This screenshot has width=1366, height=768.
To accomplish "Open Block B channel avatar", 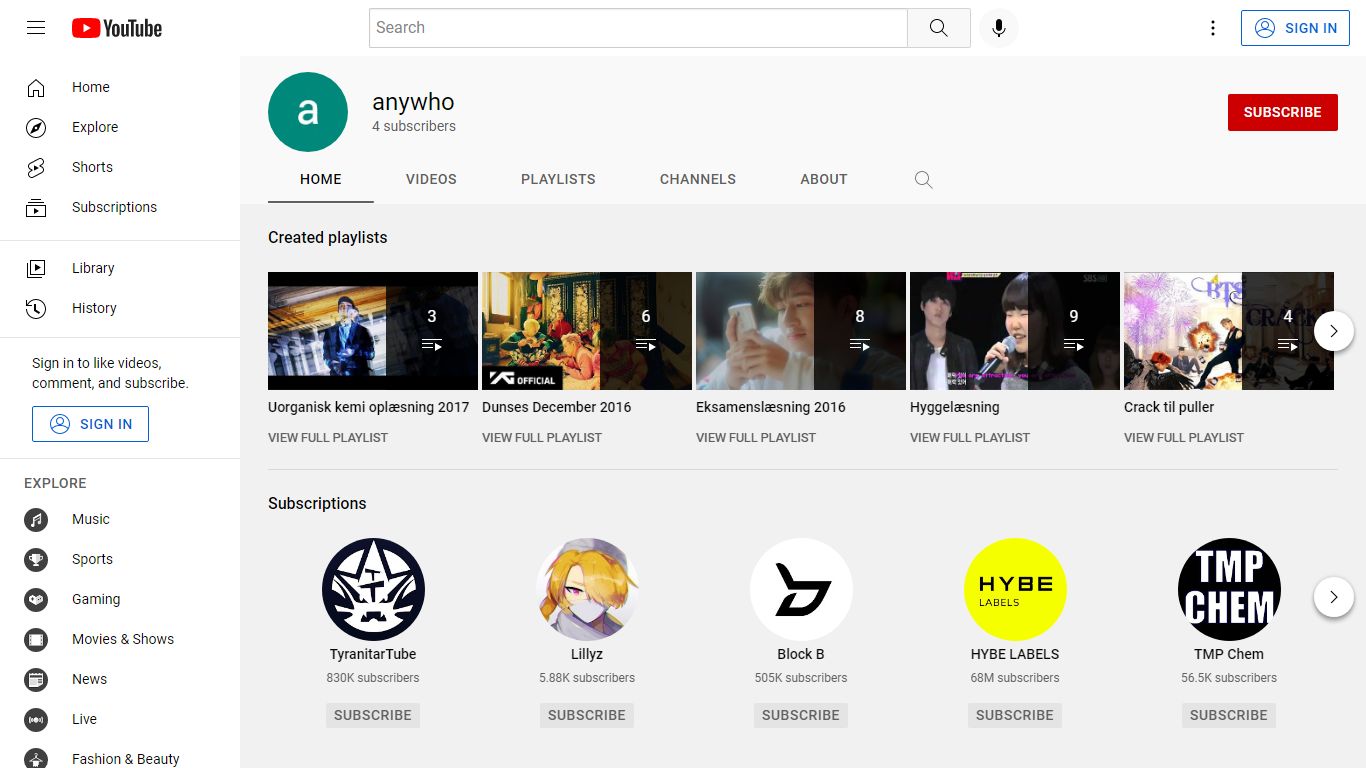I will coord(801,589).
